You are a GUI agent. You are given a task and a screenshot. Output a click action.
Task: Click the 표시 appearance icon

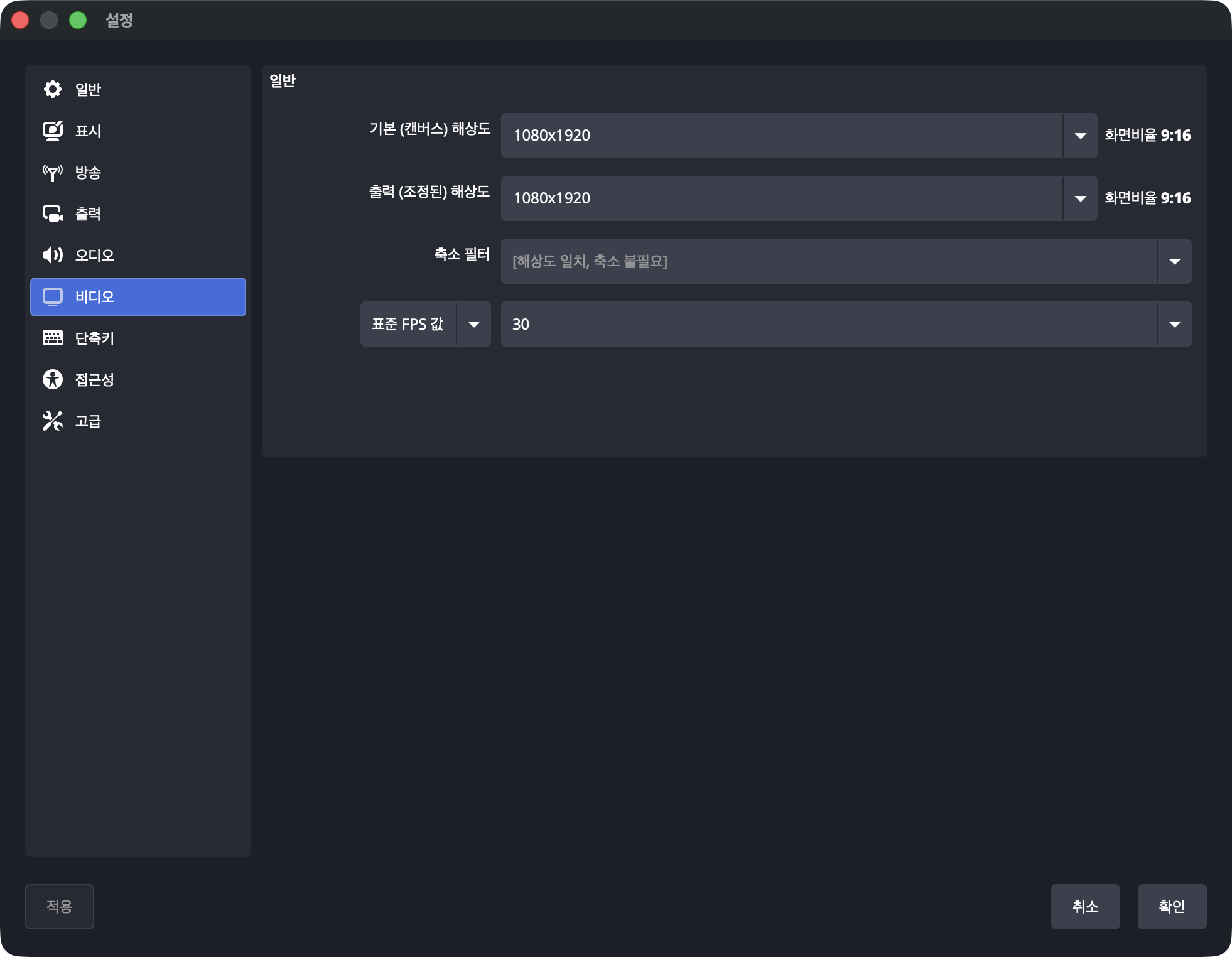(x=53, y=131)
